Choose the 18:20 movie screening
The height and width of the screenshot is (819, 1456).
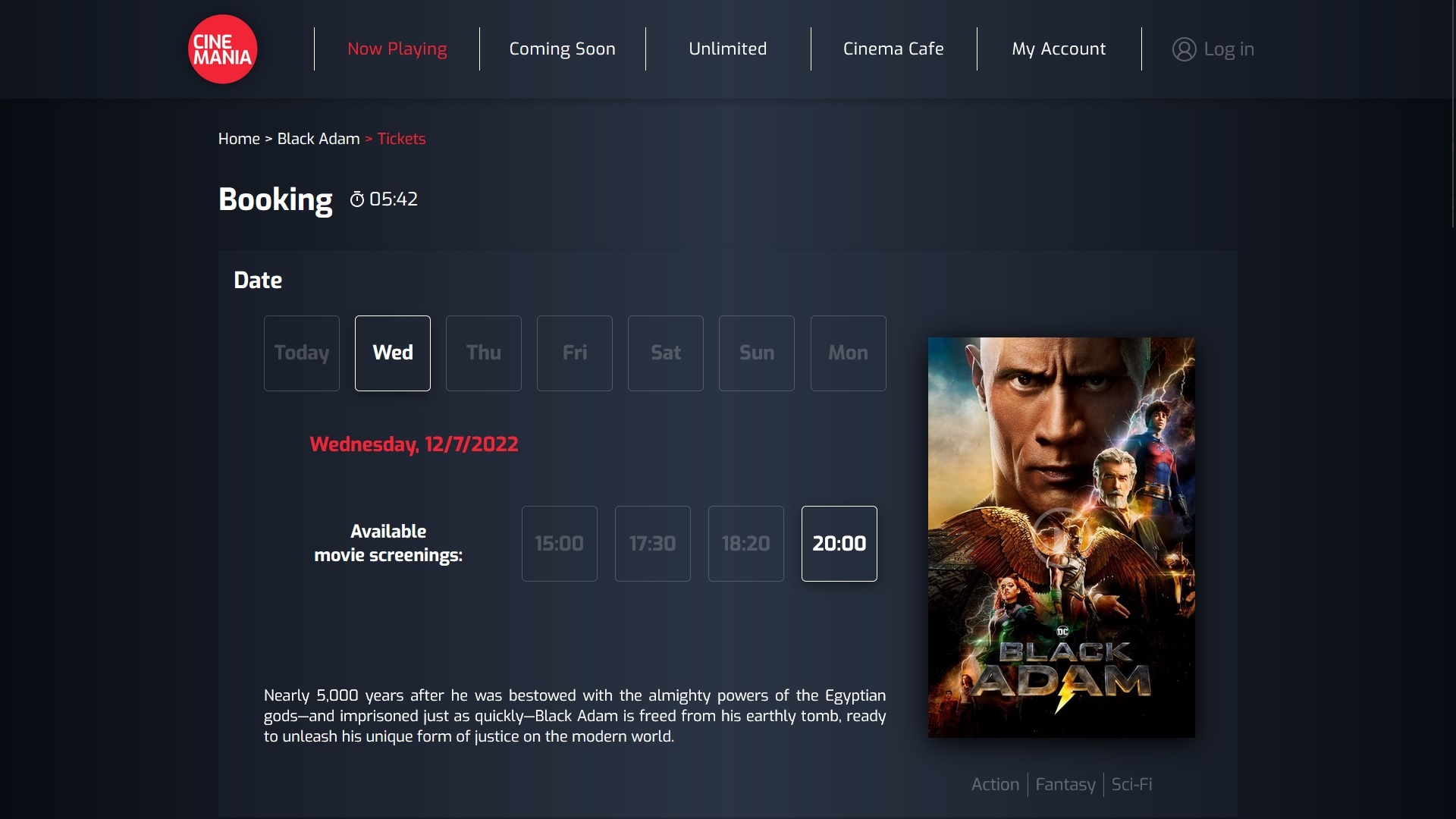(x=745, y=543)
